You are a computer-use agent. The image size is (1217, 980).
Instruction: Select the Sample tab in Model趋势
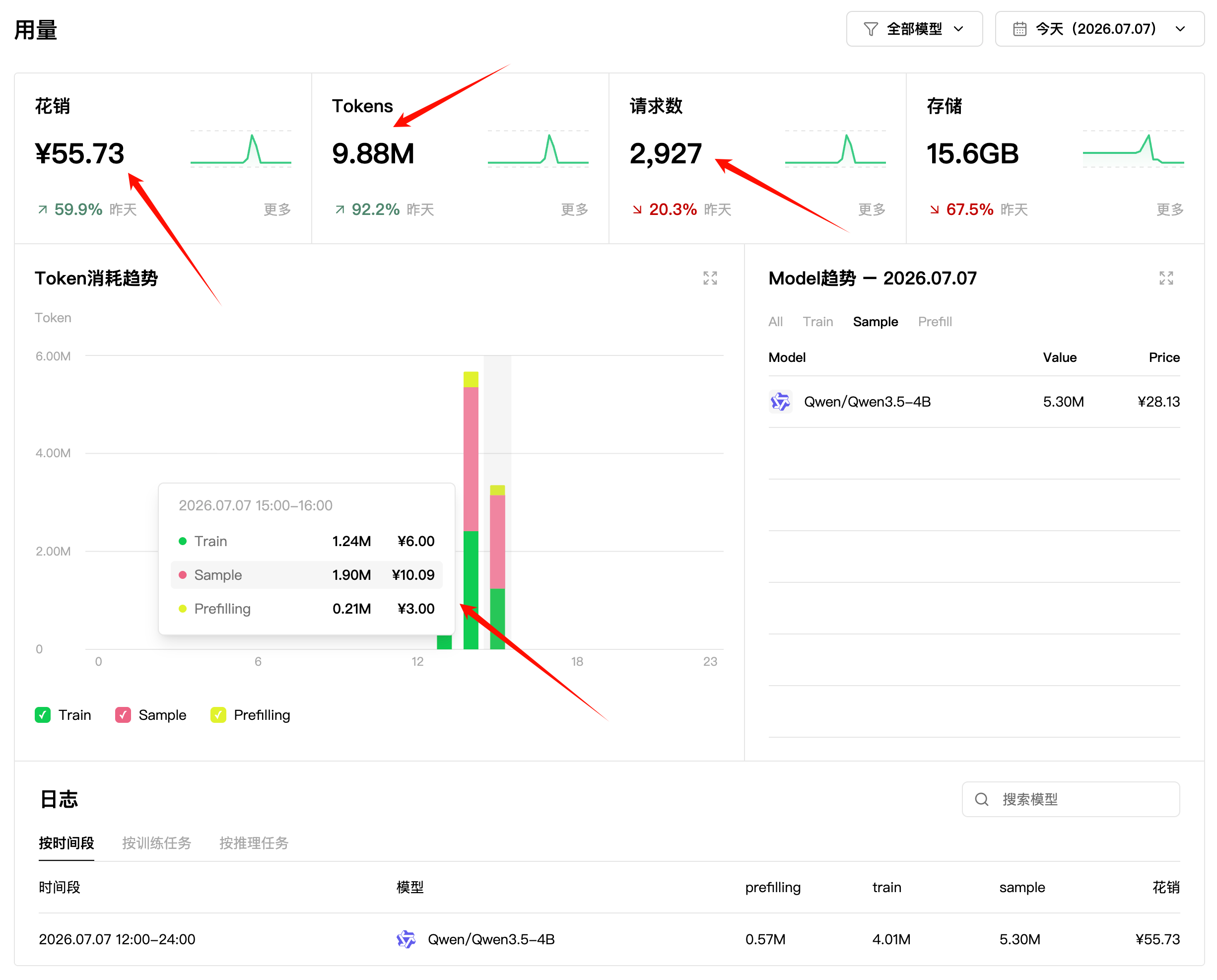(876, 322)
